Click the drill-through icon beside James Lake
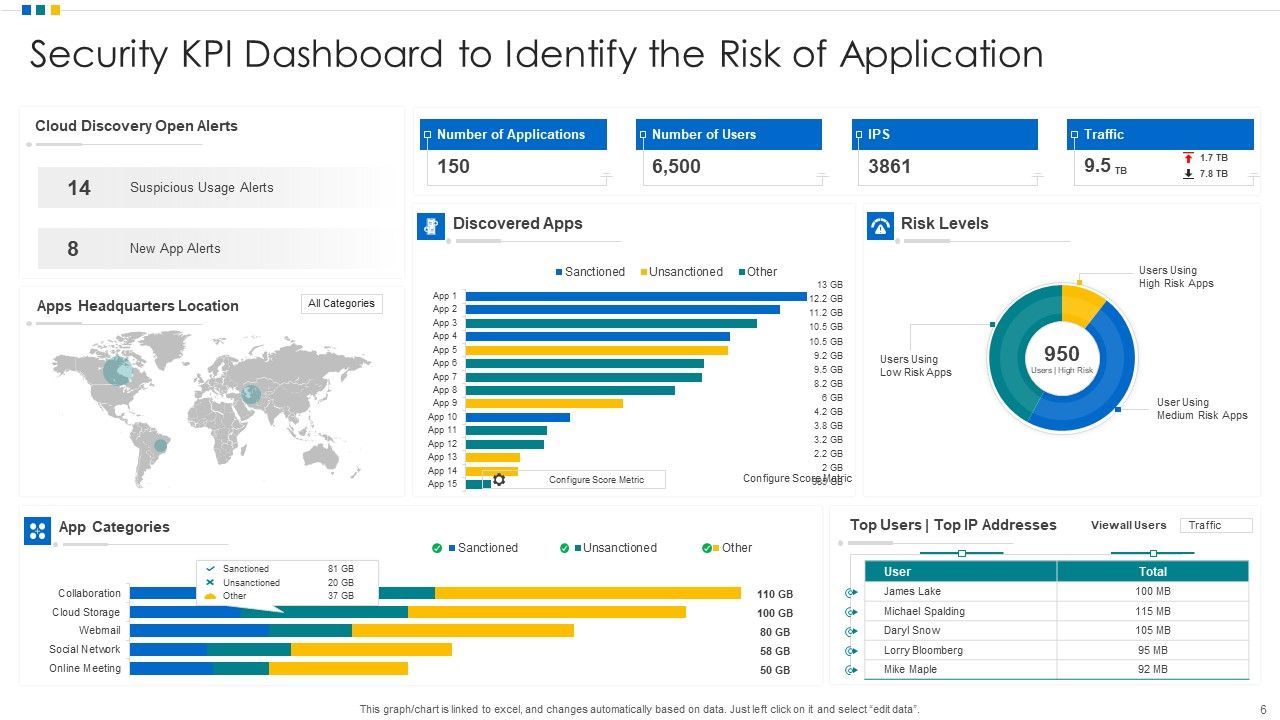Image resolution: width=1280 pixels, height=720 pixels. (x=850, y=591)
